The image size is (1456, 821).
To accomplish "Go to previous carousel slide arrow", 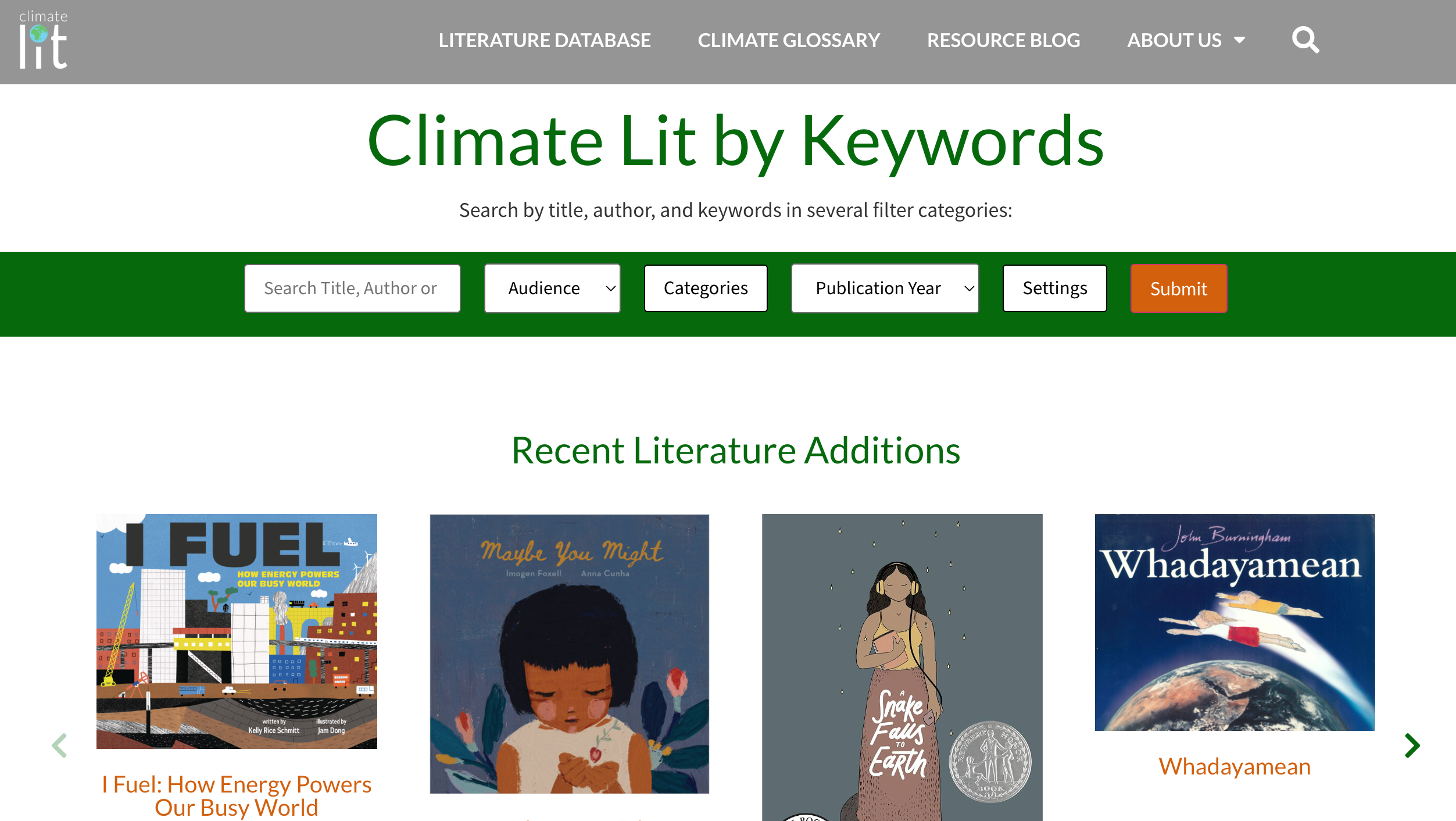I will coord(59,745).
